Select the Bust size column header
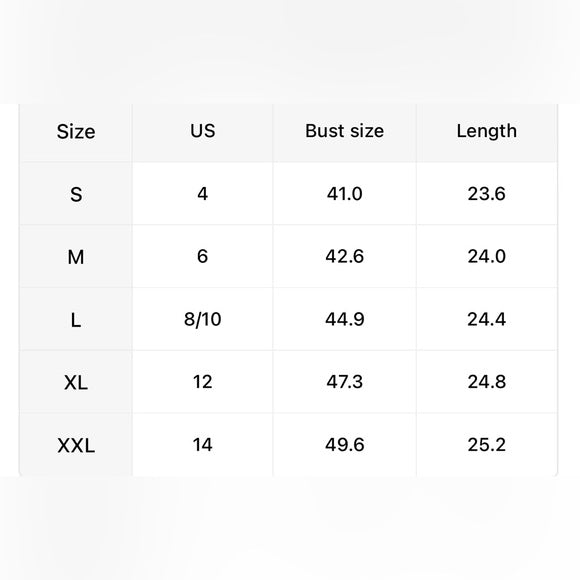The height and width of the screenshot is (580, 580). [344, 131]
